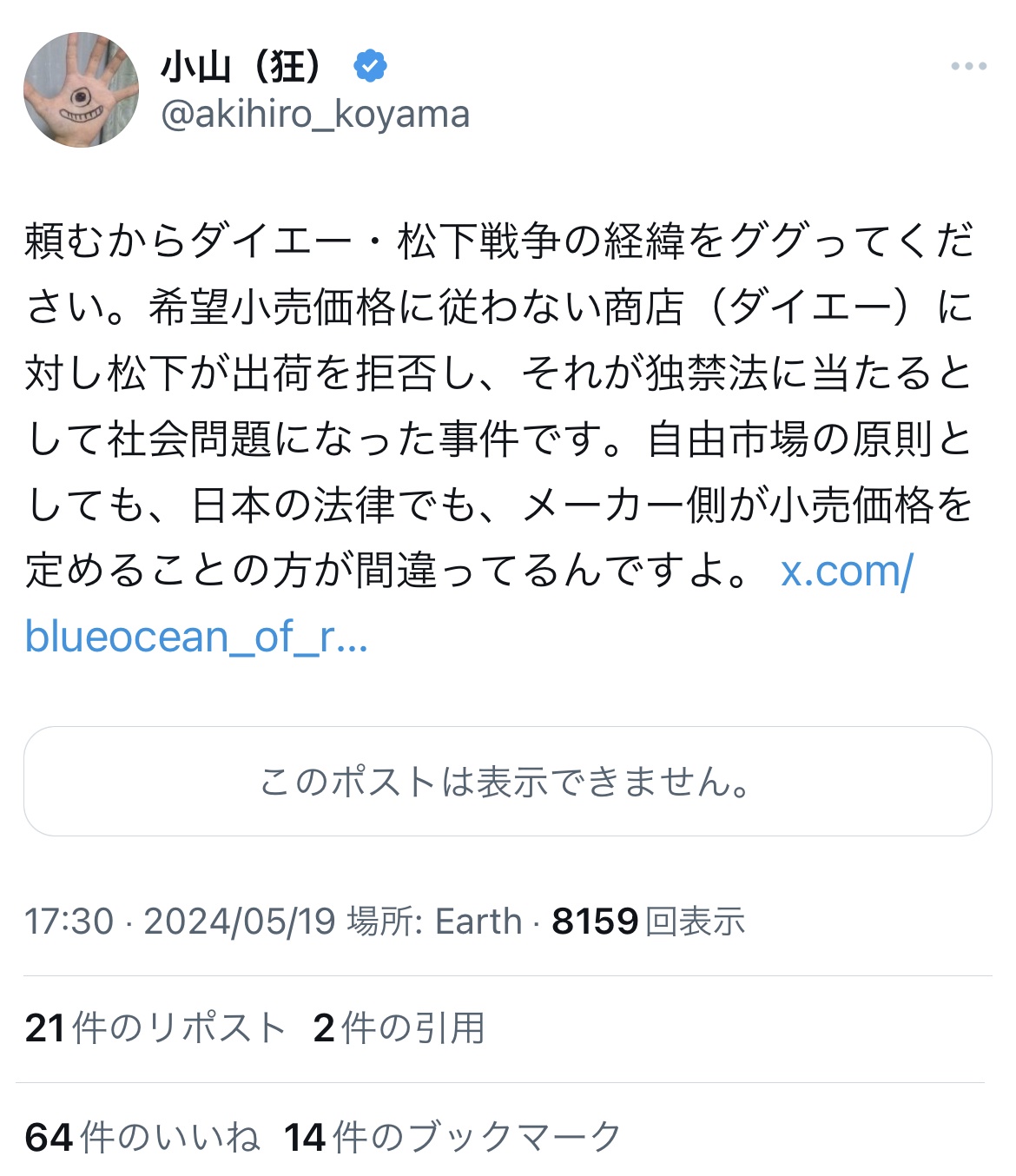This screenshot has height=1176, width=1016.
Task: Follow the blueocean_of_r… link text
Action: coord(197,637)
